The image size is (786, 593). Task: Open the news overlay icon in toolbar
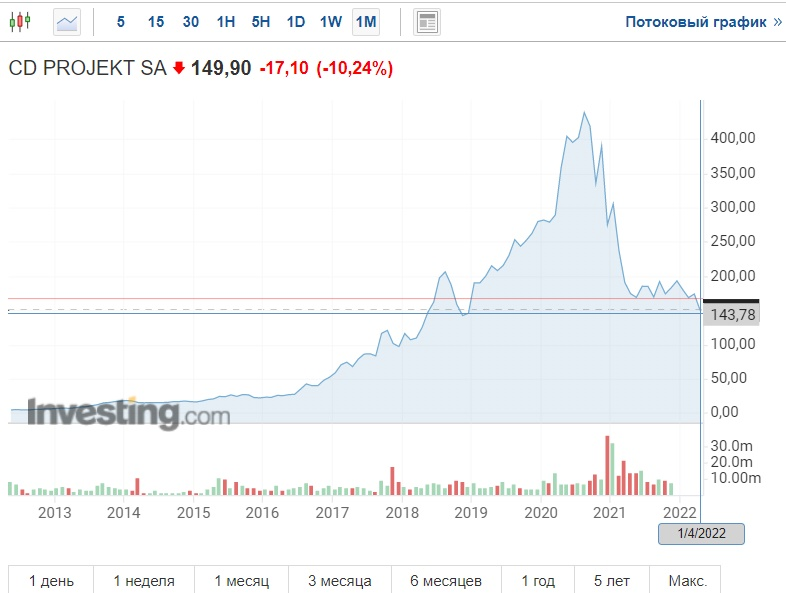click(427, 22)
